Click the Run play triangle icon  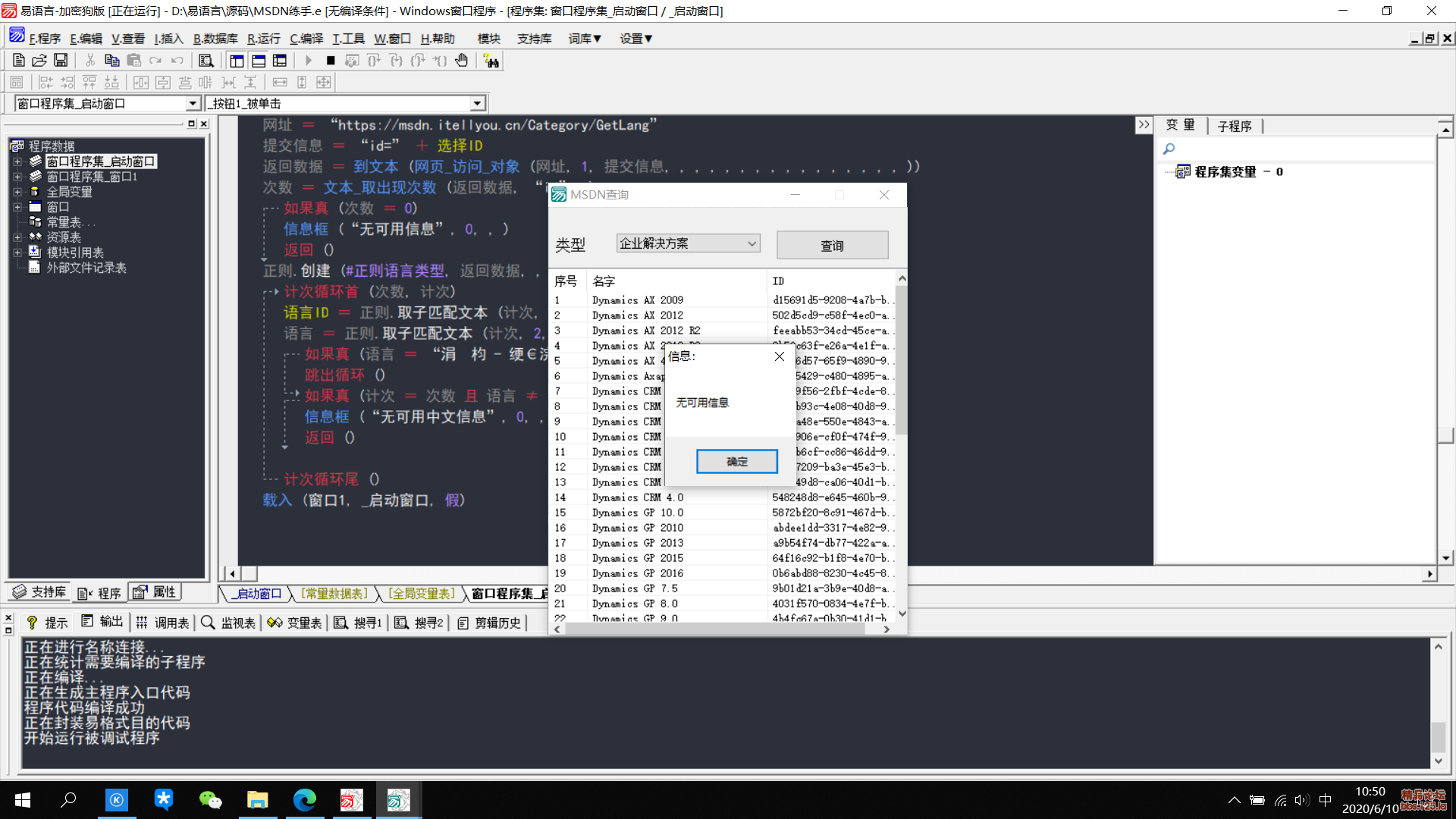[x=309, y=61]
